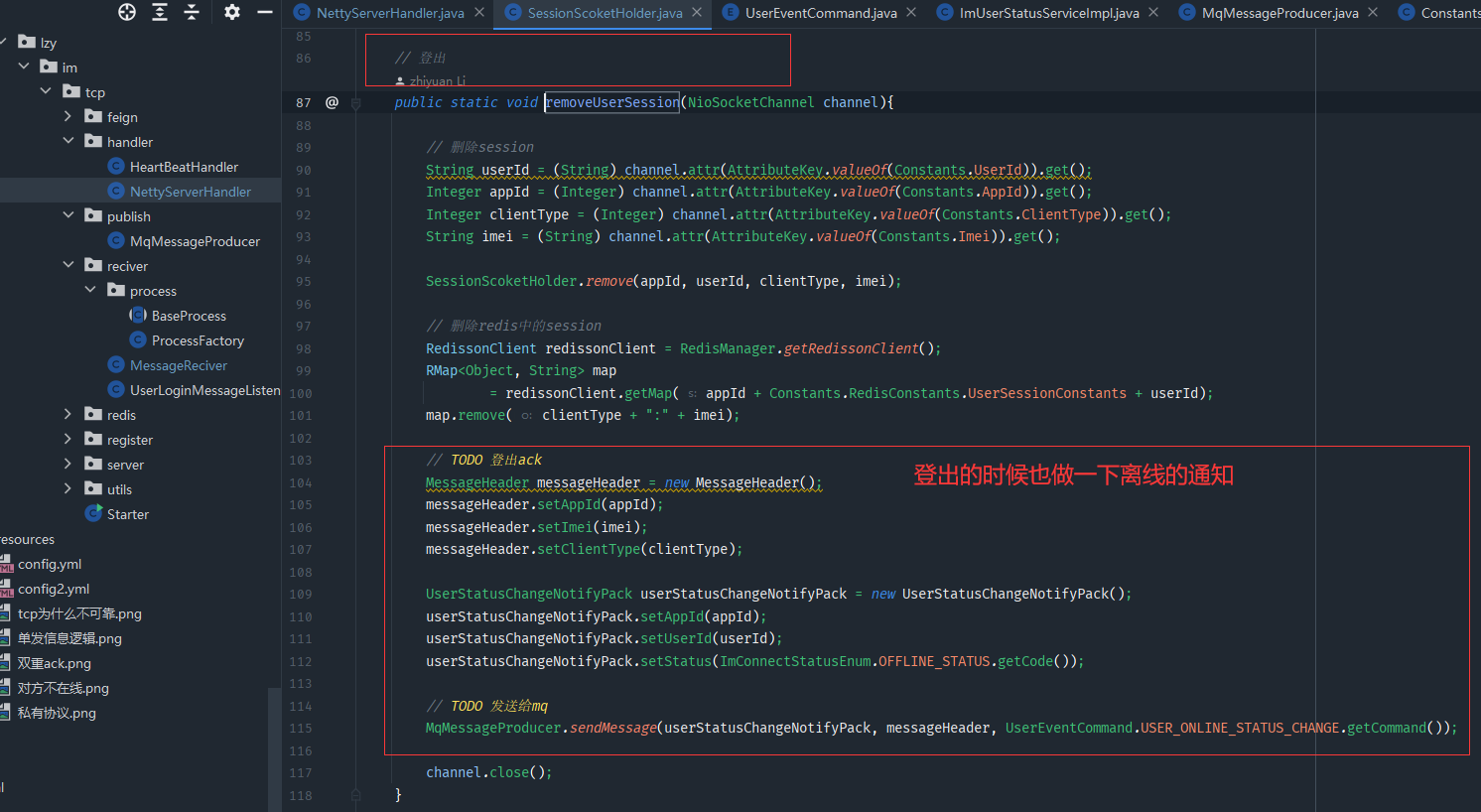The width and height of the screenshot is (1481, 812).
Task: Click getRedissonClient call on line 98
Action: tap(851, 348)
